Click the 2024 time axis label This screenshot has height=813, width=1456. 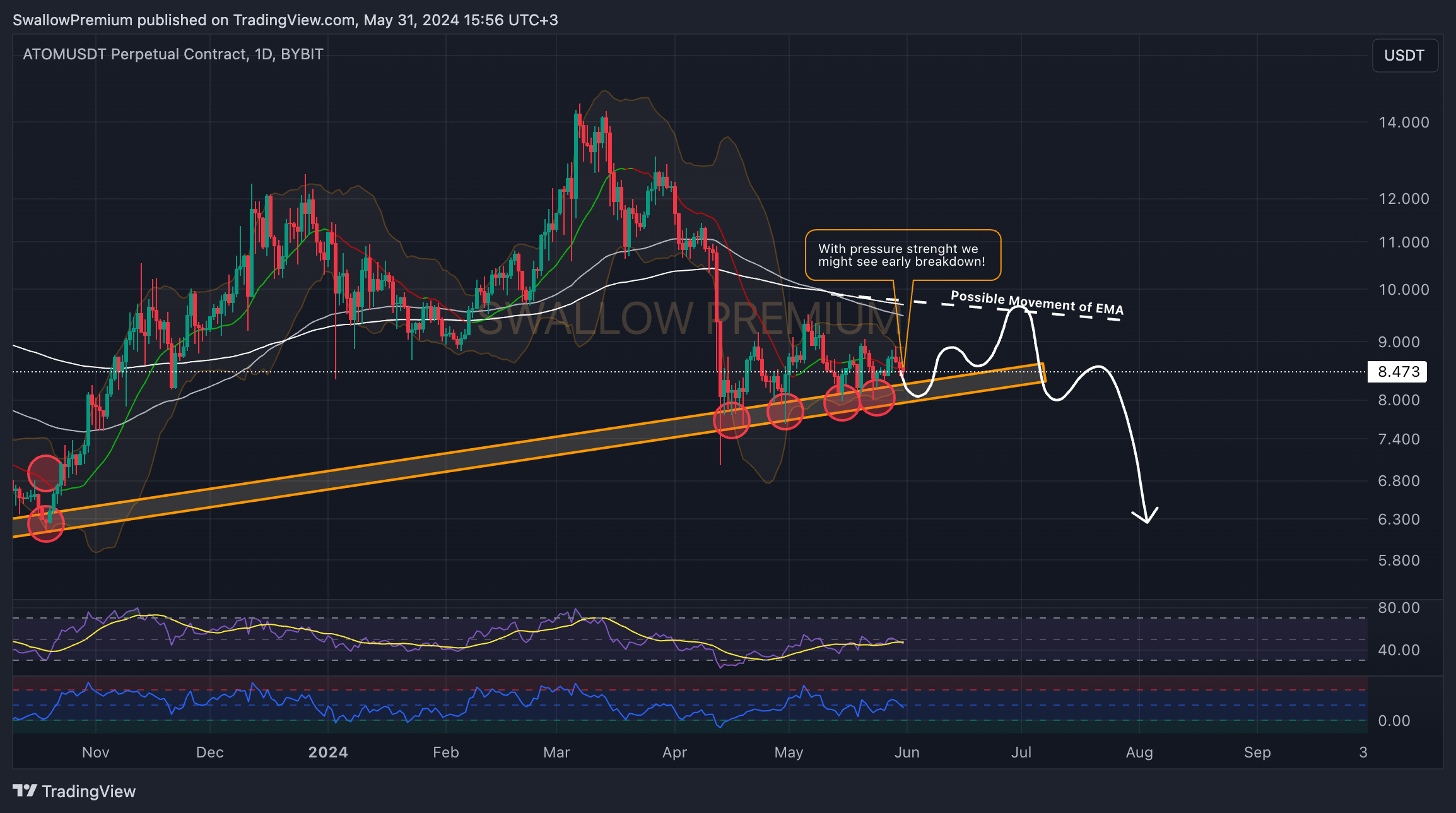click(x=328, y=752)
